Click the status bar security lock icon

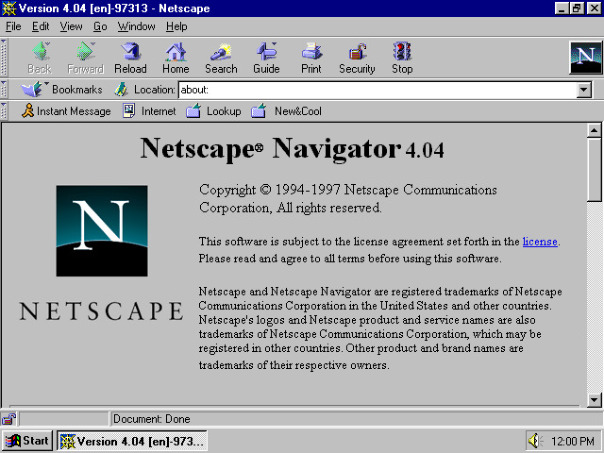[x=9, y=419]
